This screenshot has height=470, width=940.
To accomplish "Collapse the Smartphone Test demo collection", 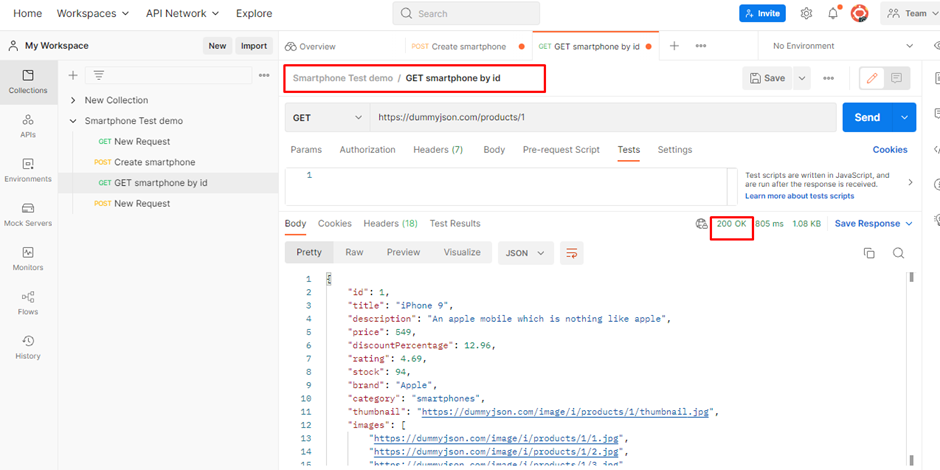I will coord(73,121).
